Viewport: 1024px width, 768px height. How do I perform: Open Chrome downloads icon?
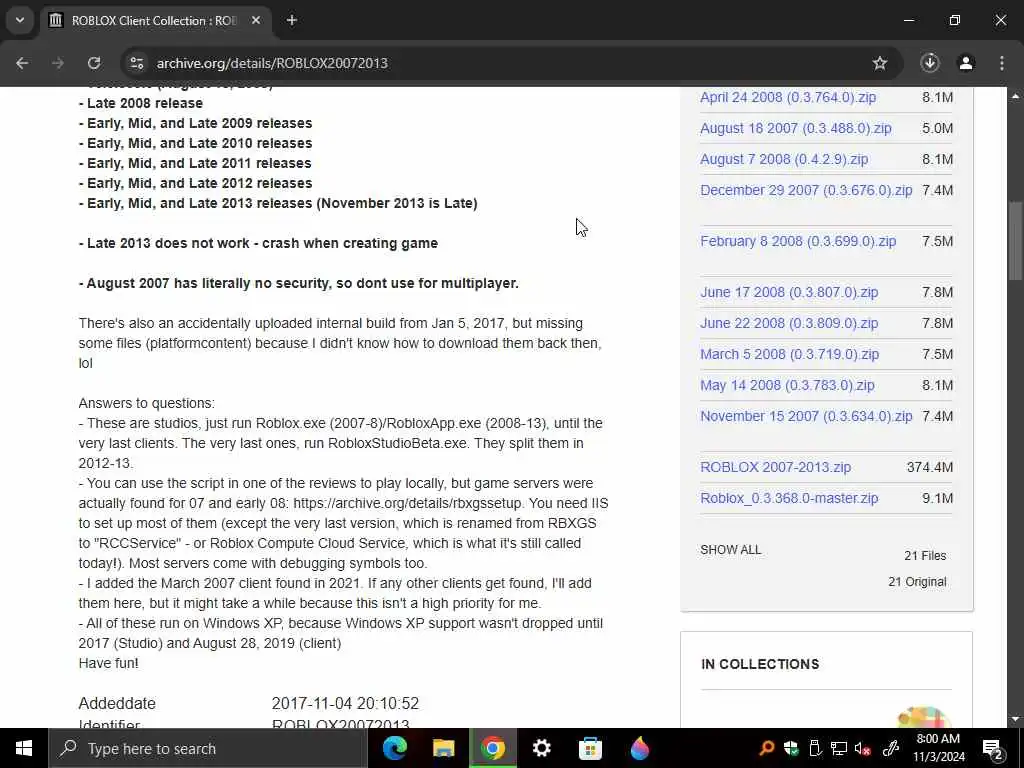pyautogui.click(x=930, y=63)
